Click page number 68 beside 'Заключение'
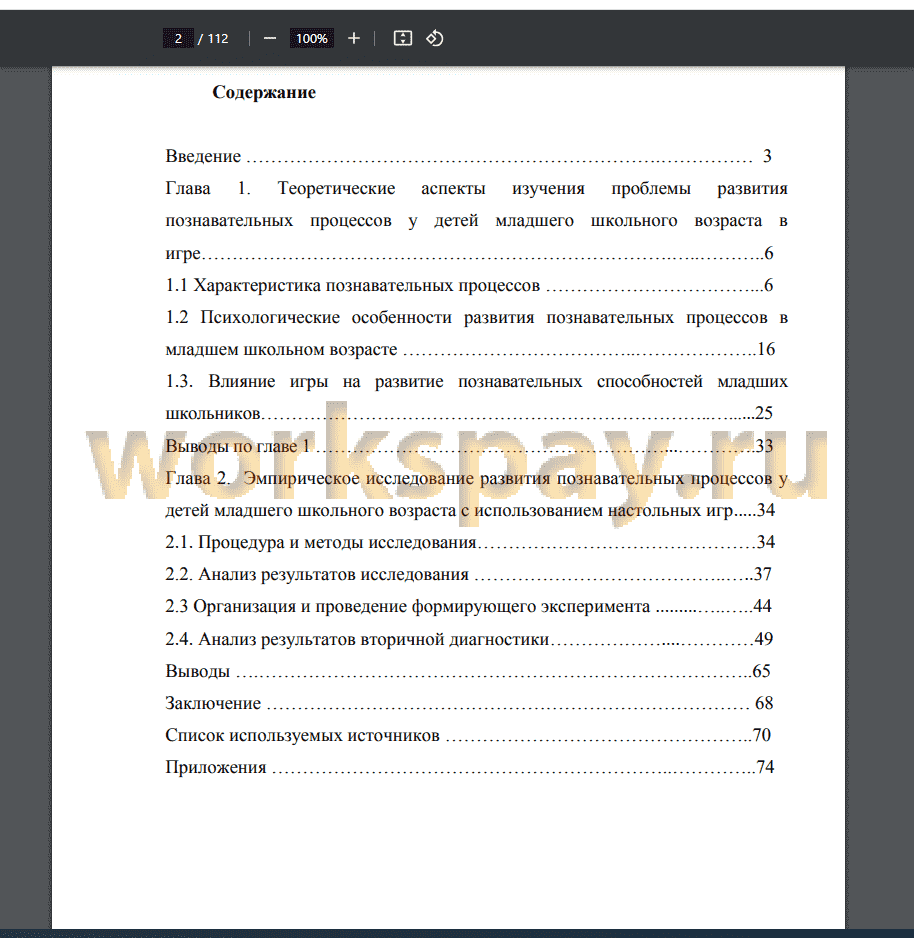 764,703
